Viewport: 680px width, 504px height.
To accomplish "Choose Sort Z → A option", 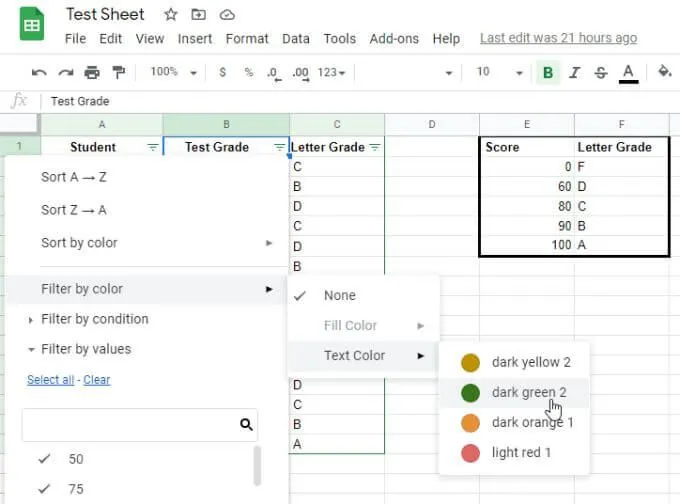I will 74,210.
